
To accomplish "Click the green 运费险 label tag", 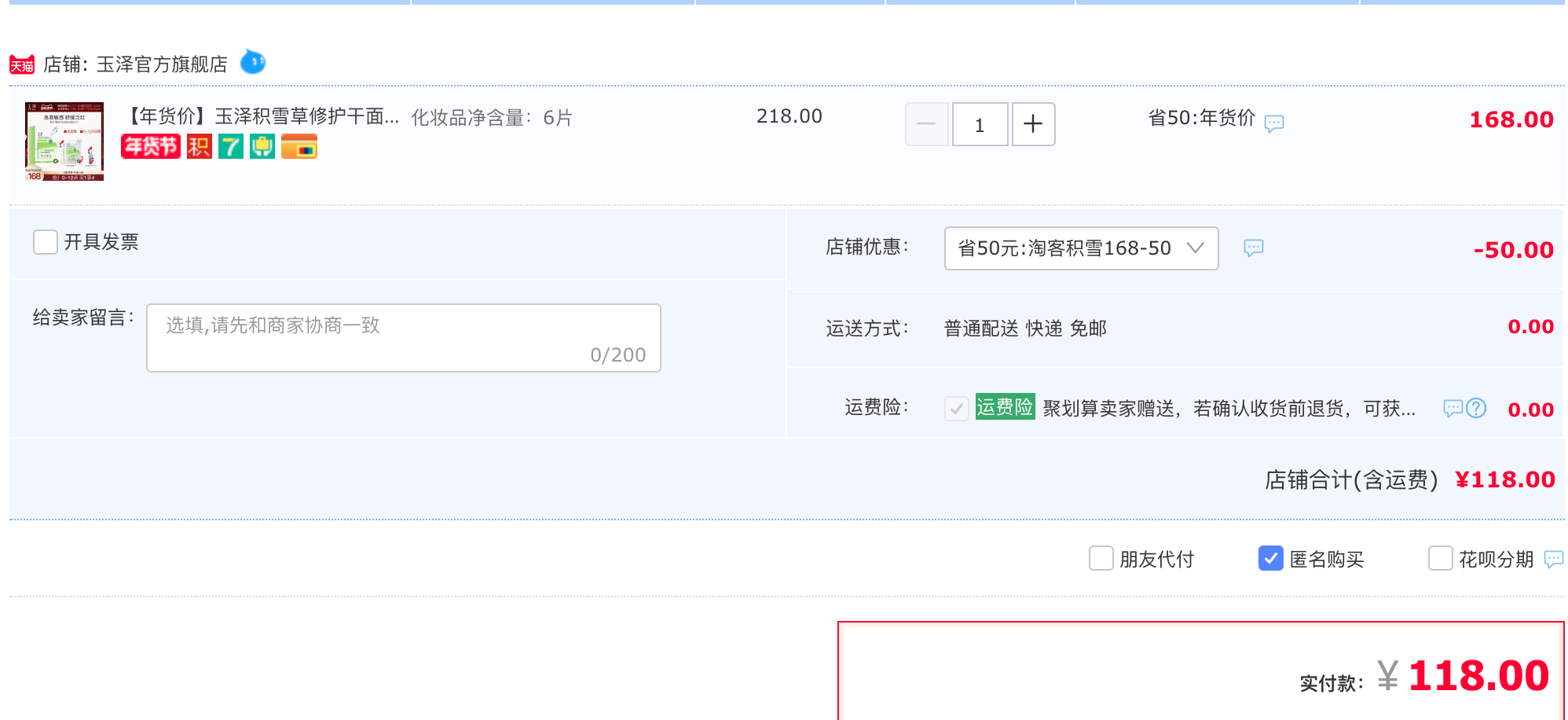I will (1006, 406).
